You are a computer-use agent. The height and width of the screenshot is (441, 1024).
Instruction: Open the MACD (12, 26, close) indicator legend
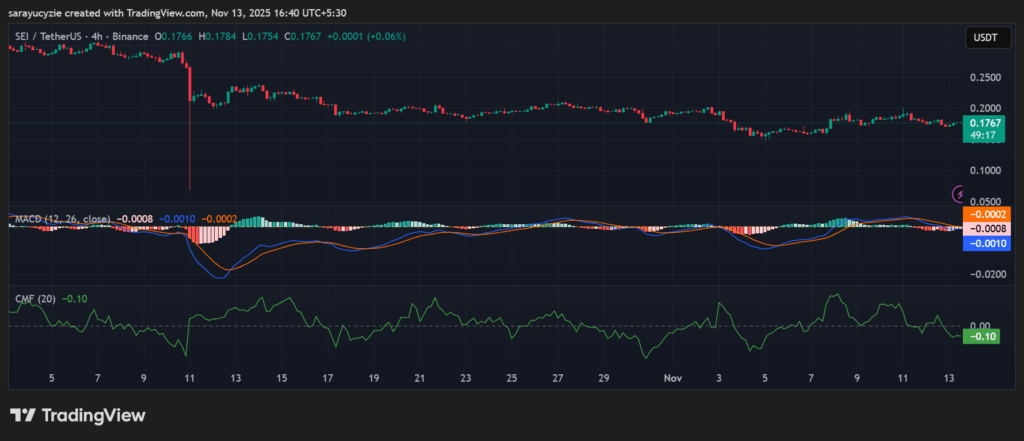pos(60,217)
